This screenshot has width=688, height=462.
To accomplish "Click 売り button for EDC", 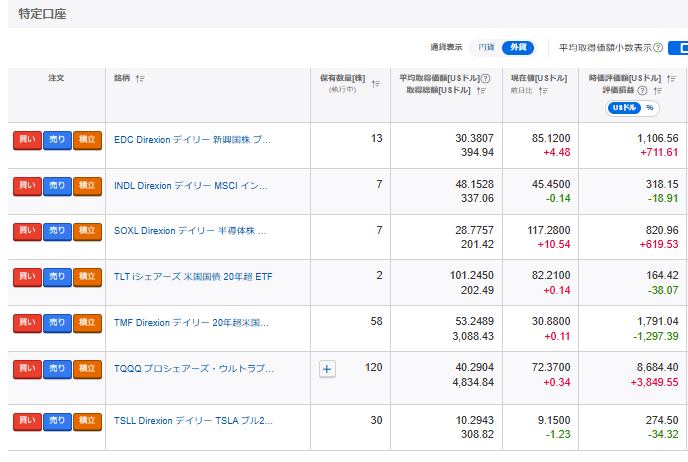I will coord(57,140).
